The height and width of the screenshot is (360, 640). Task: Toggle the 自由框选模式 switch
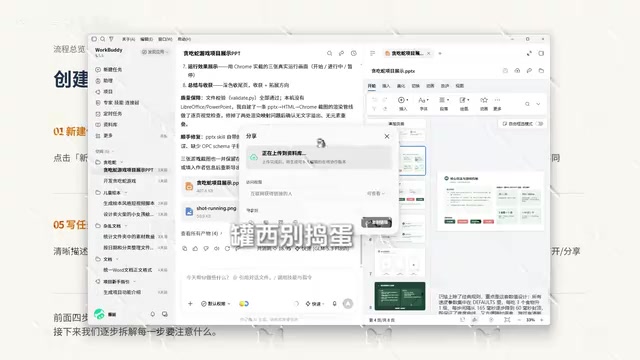coord(540,124)
